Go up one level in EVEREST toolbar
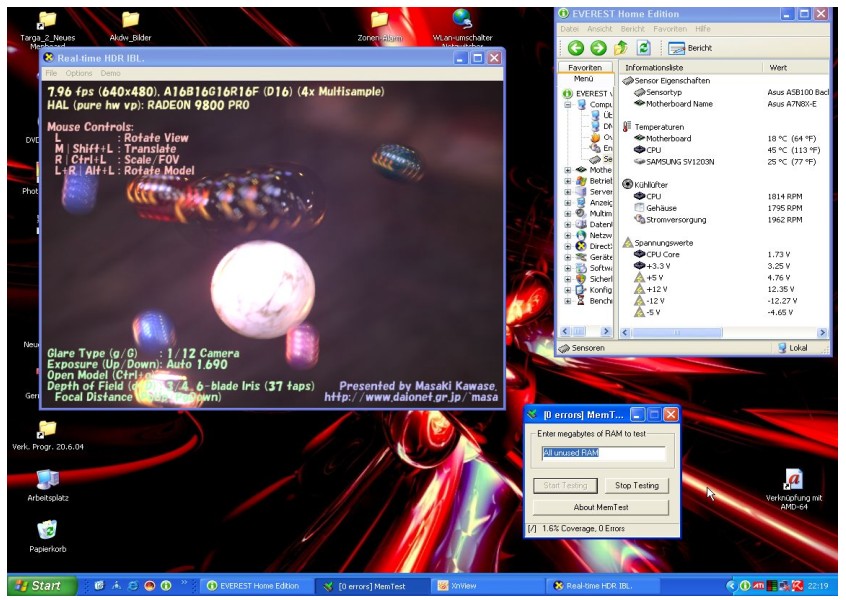 [620, 48]
